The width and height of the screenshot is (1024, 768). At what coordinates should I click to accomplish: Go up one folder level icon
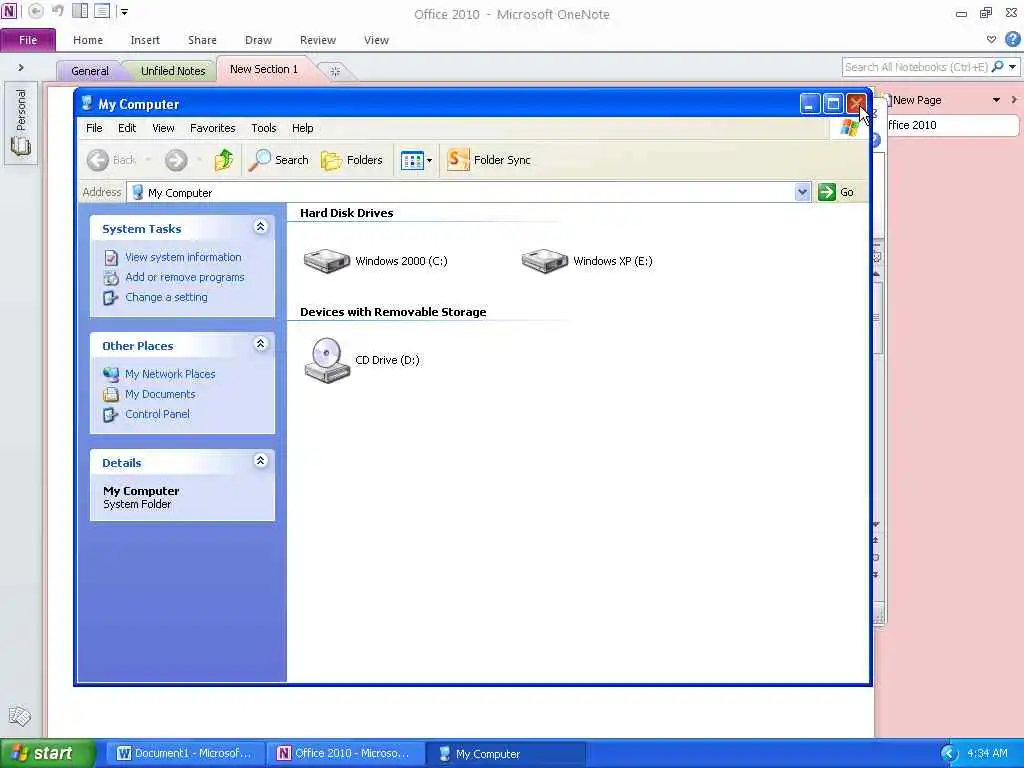pyautogui.click(x=224, y=160)
